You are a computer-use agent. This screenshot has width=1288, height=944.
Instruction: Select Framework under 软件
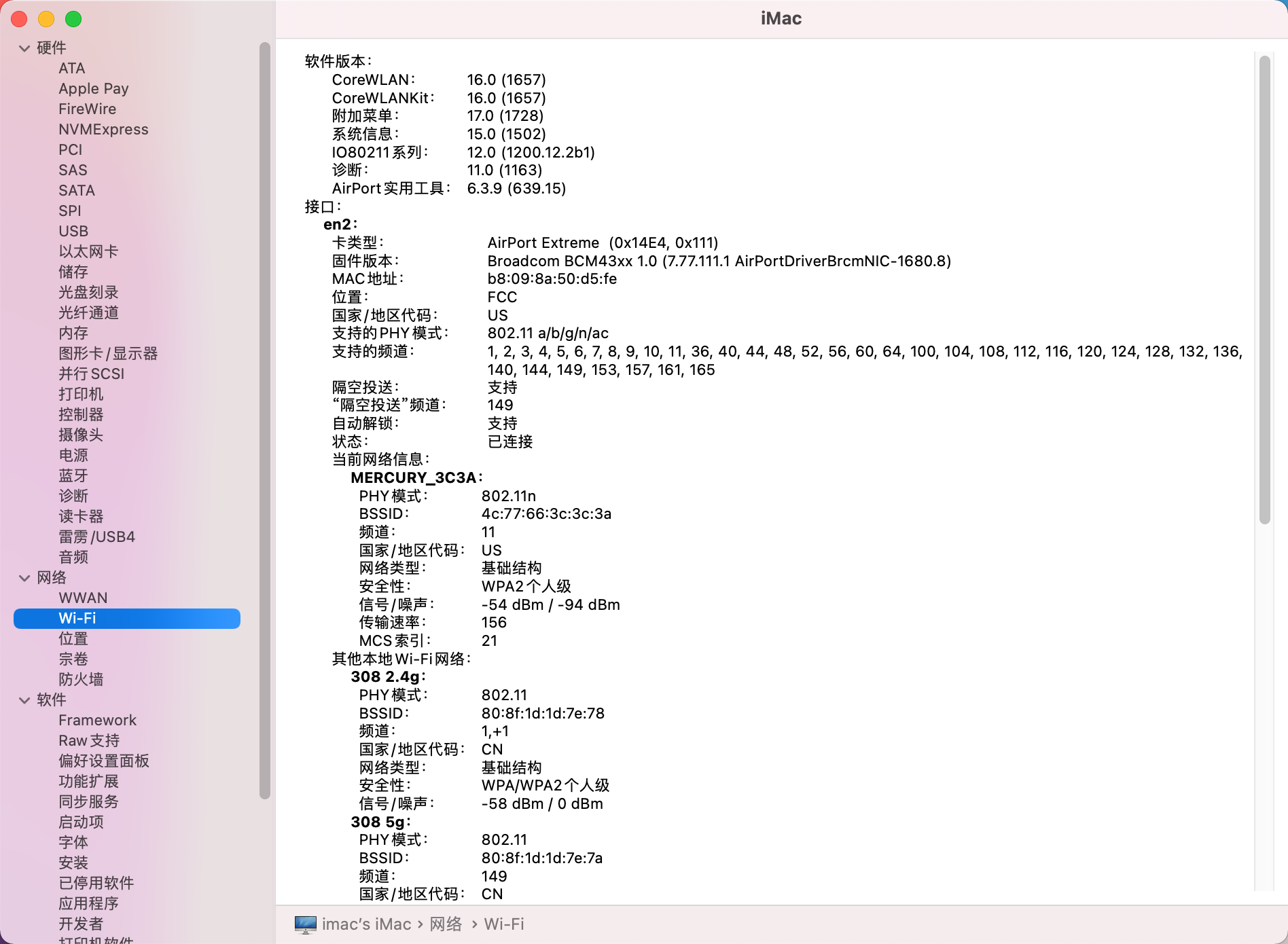pyautogui.click(x=97, y=721)
